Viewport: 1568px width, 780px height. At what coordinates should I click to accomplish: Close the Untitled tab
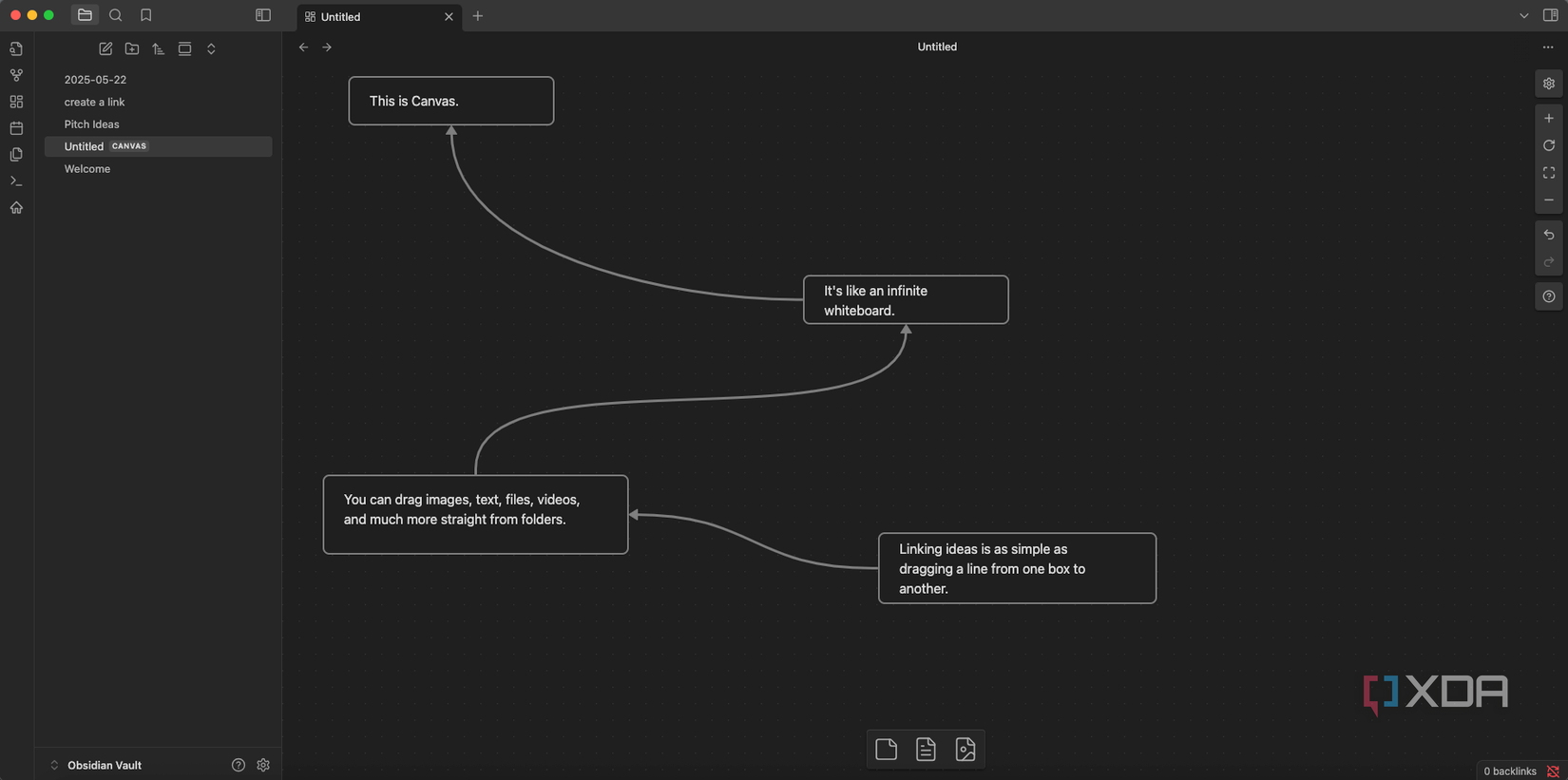tap(449, 17)
